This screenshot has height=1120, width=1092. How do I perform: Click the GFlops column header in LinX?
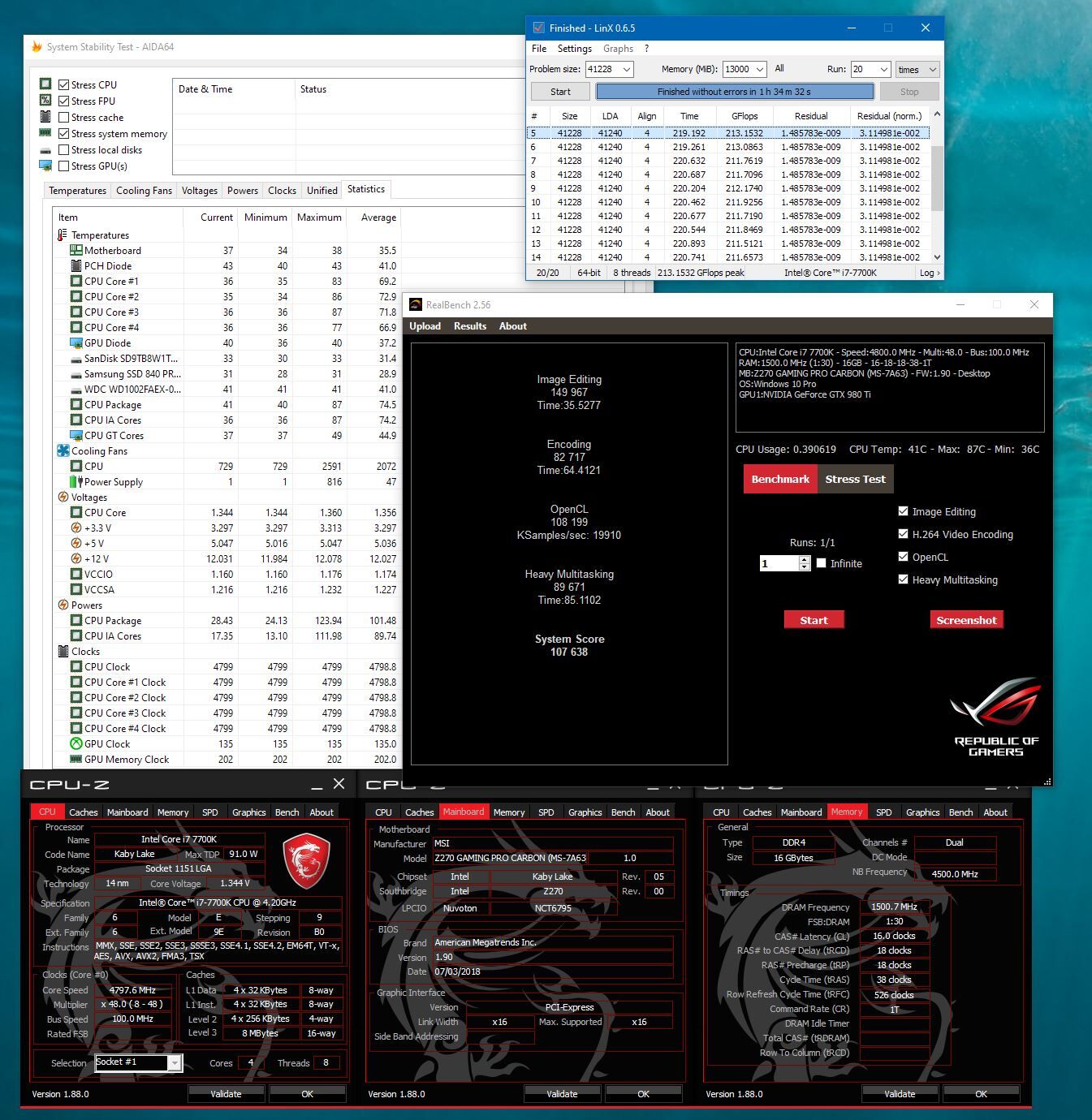744,116
